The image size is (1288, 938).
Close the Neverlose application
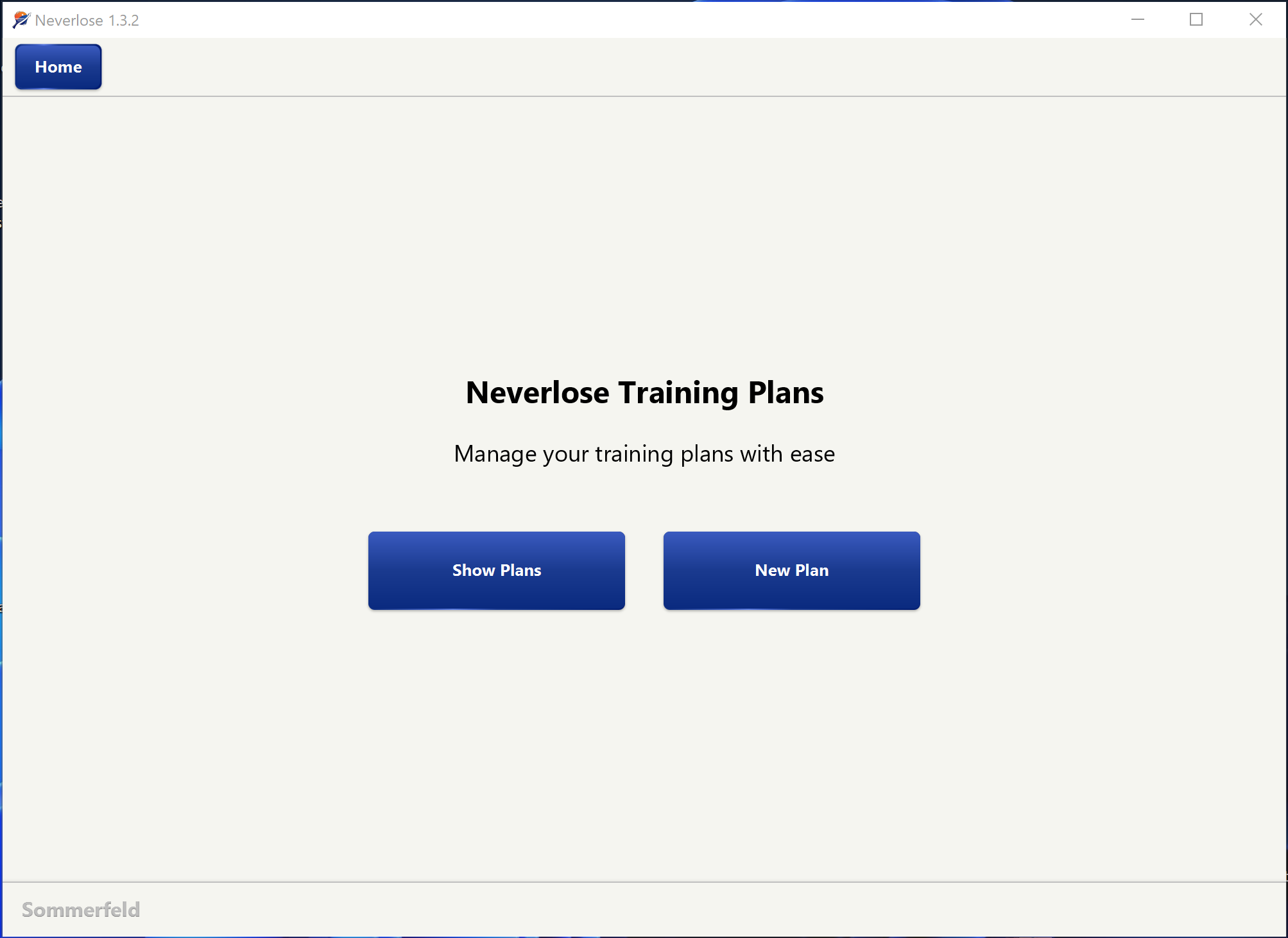click(1255, 19)
